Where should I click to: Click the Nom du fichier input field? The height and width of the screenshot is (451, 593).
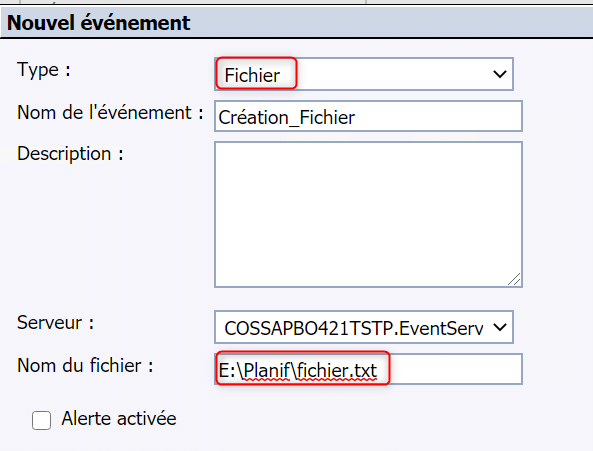[x=368, y=369]
